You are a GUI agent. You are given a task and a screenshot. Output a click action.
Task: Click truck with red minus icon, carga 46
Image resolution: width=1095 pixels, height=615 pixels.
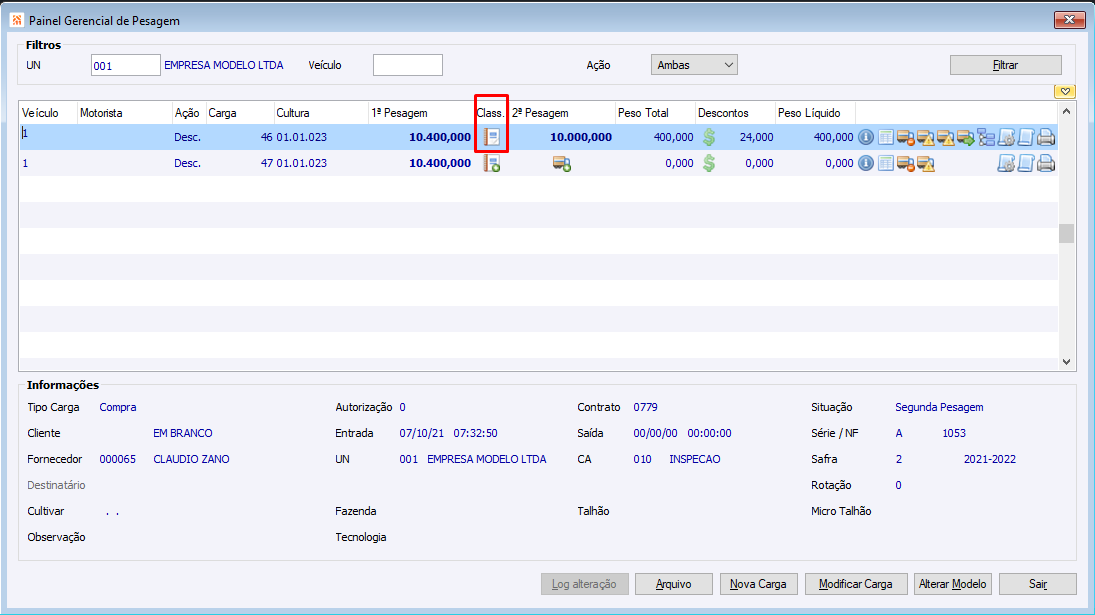(x=906, y=138)
